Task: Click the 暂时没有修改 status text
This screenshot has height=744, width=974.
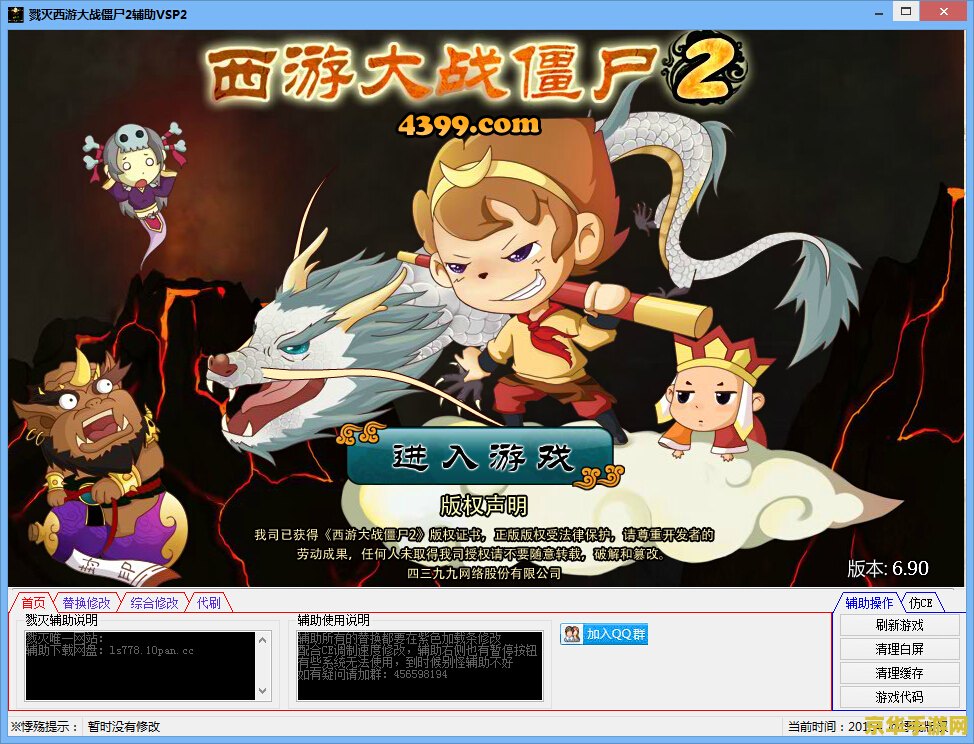Action: coord(124,726)
